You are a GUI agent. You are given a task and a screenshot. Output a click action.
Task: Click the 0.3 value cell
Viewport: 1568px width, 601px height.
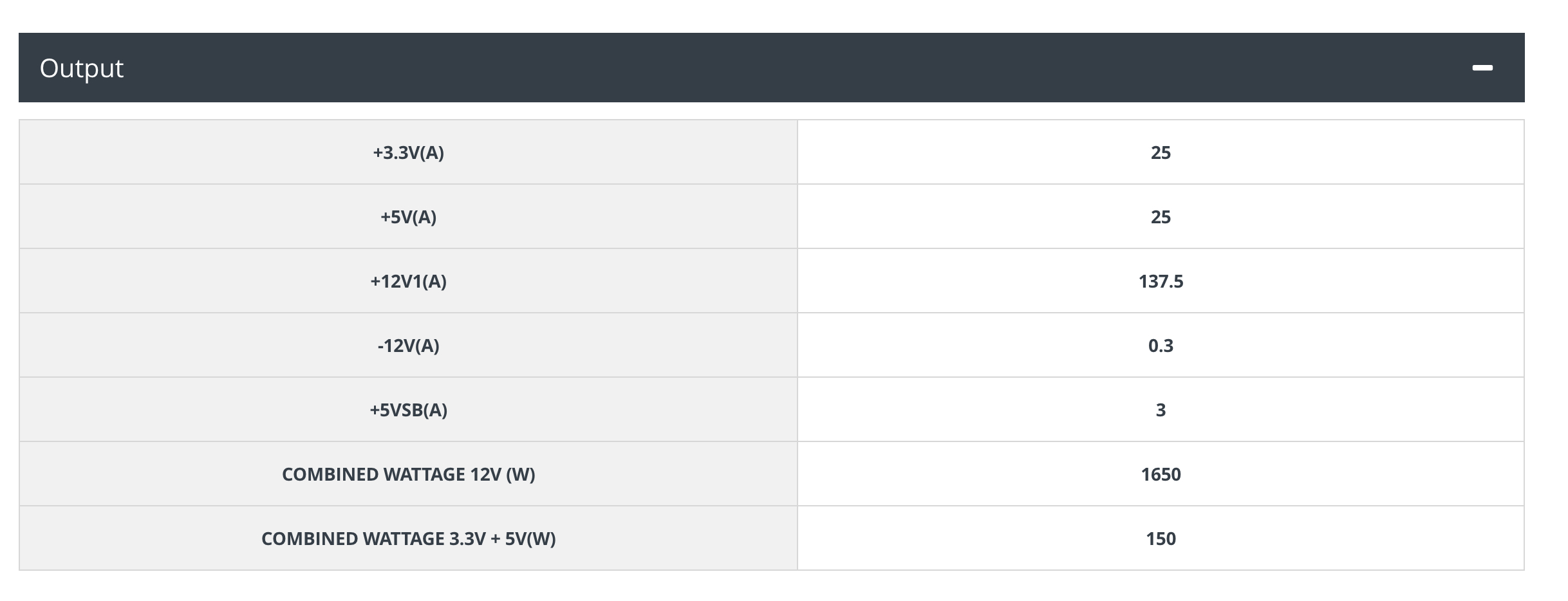[1160, 346]
